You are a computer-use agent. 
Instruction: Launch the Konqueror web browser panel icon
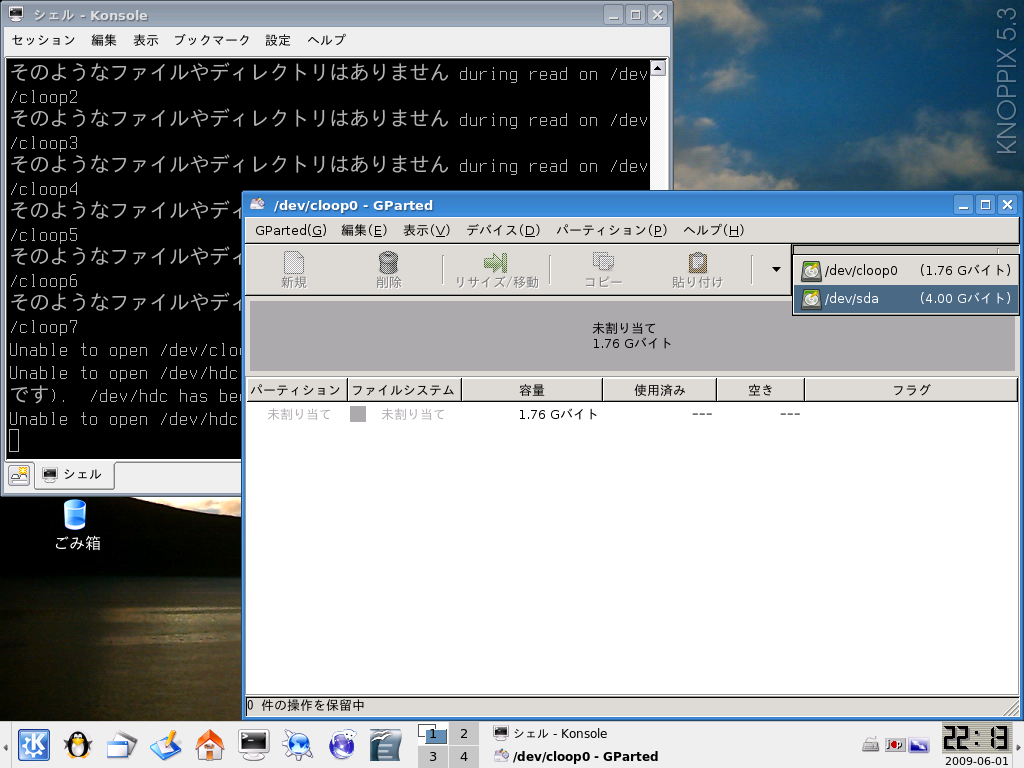click(x=298, y=745)
